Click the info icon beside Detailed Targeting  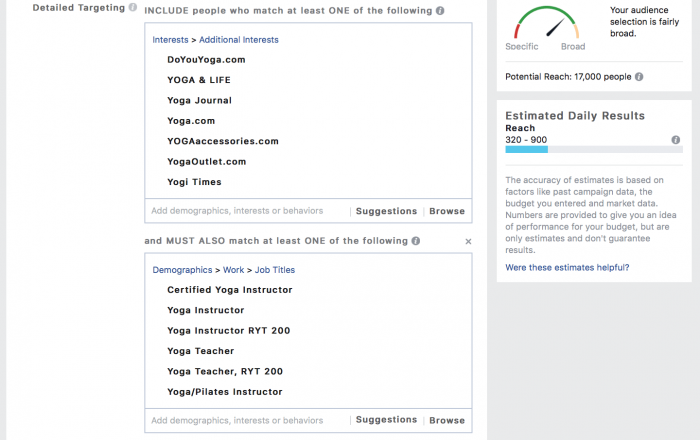coord(134,8)
